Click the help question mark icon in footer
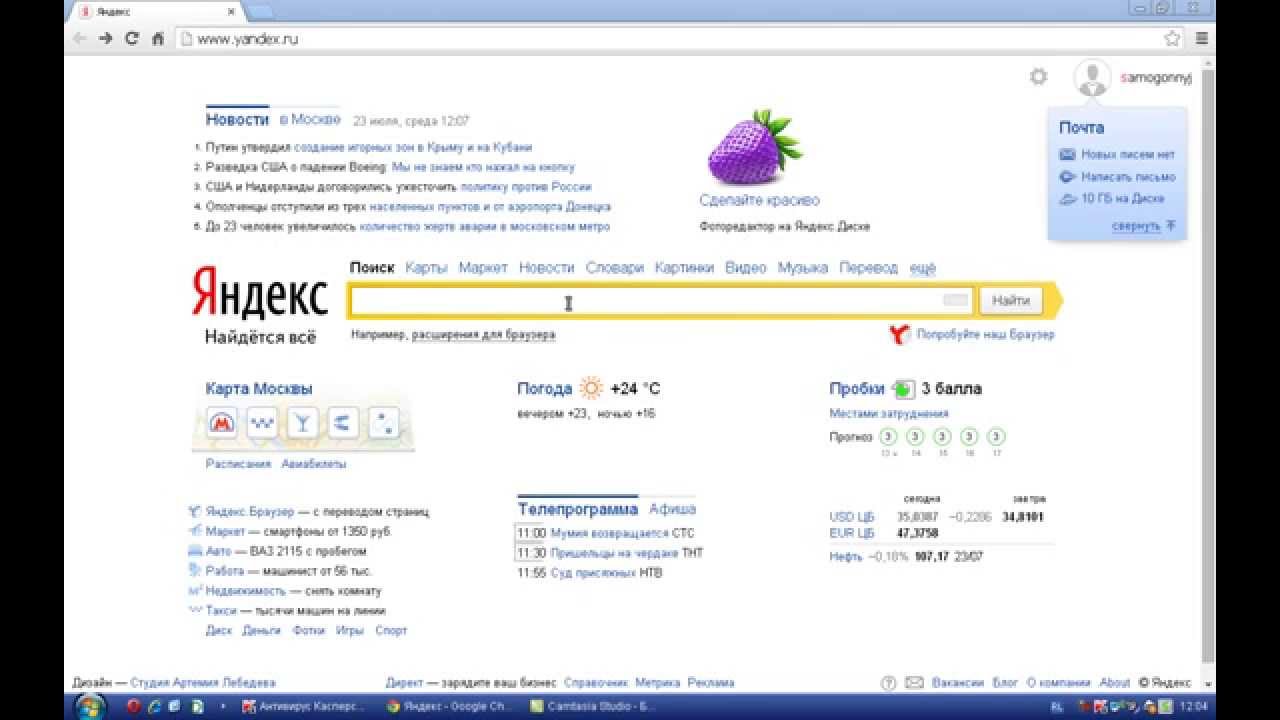 888,683
